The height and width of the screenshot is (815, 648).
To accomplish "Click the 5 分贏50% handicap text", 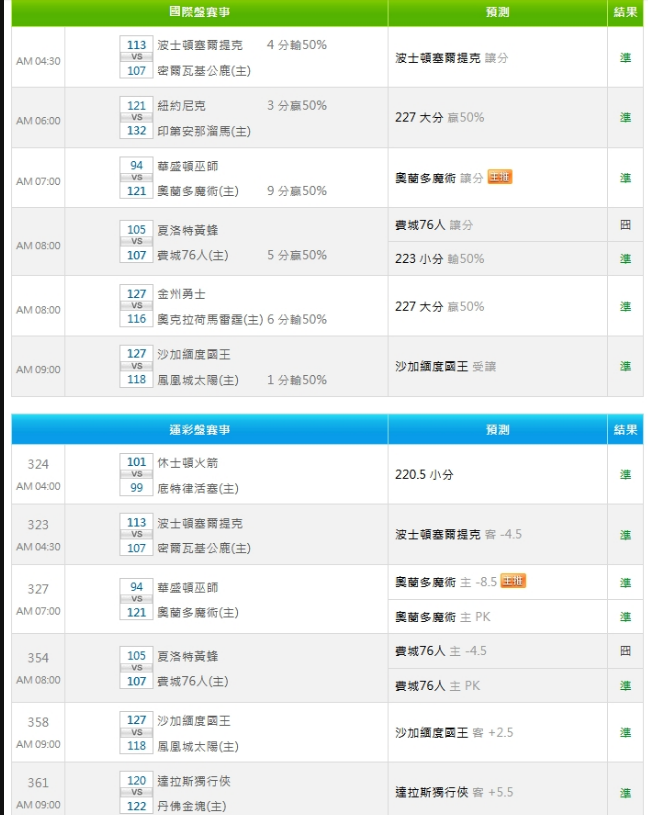I will tap(297, 255).
